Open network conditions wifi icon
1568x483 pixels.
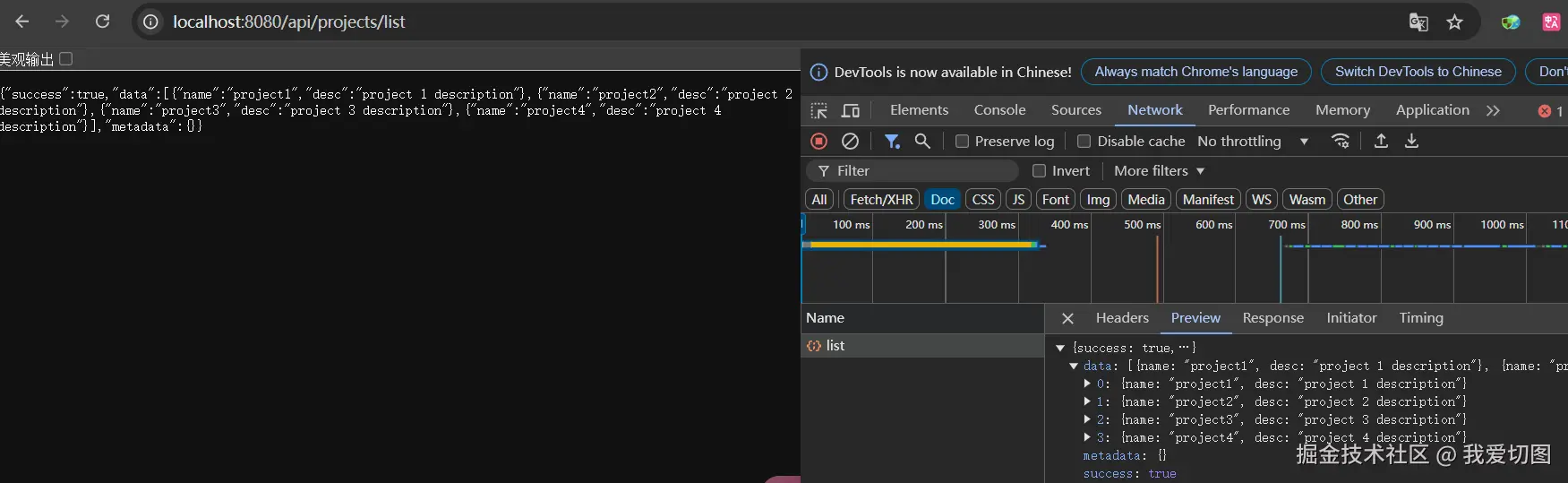click(x=1341, y=141)
